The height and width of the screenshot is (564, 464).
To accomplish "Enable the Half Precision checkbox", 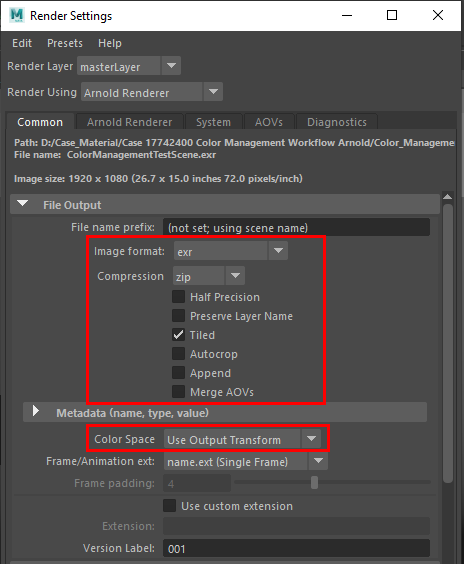I will [178, 297].
